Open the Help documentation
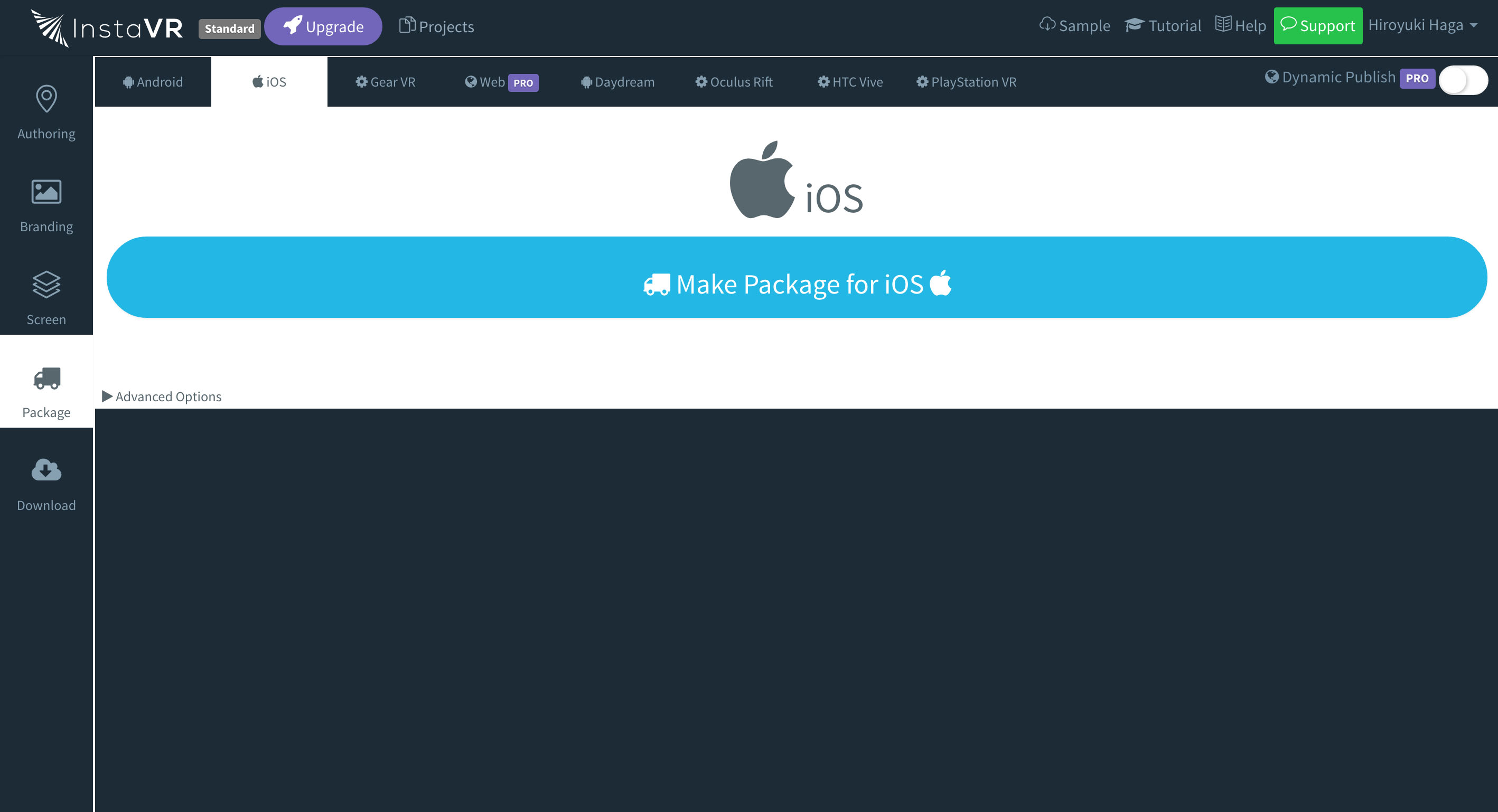Image resolution: width=1498 pixels, height=812 pixels. click(x=1240, y=25)
